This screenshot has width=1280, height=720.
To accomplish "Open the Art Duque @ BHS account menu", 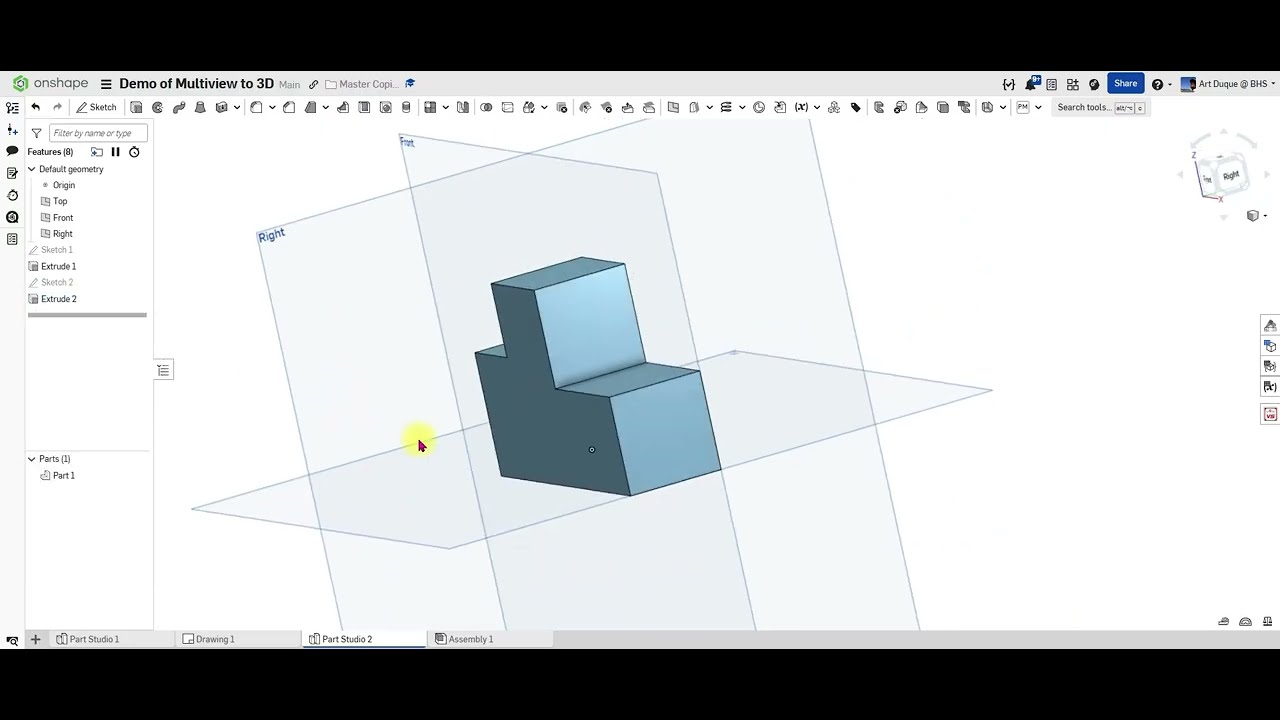I will (1228, 84).
